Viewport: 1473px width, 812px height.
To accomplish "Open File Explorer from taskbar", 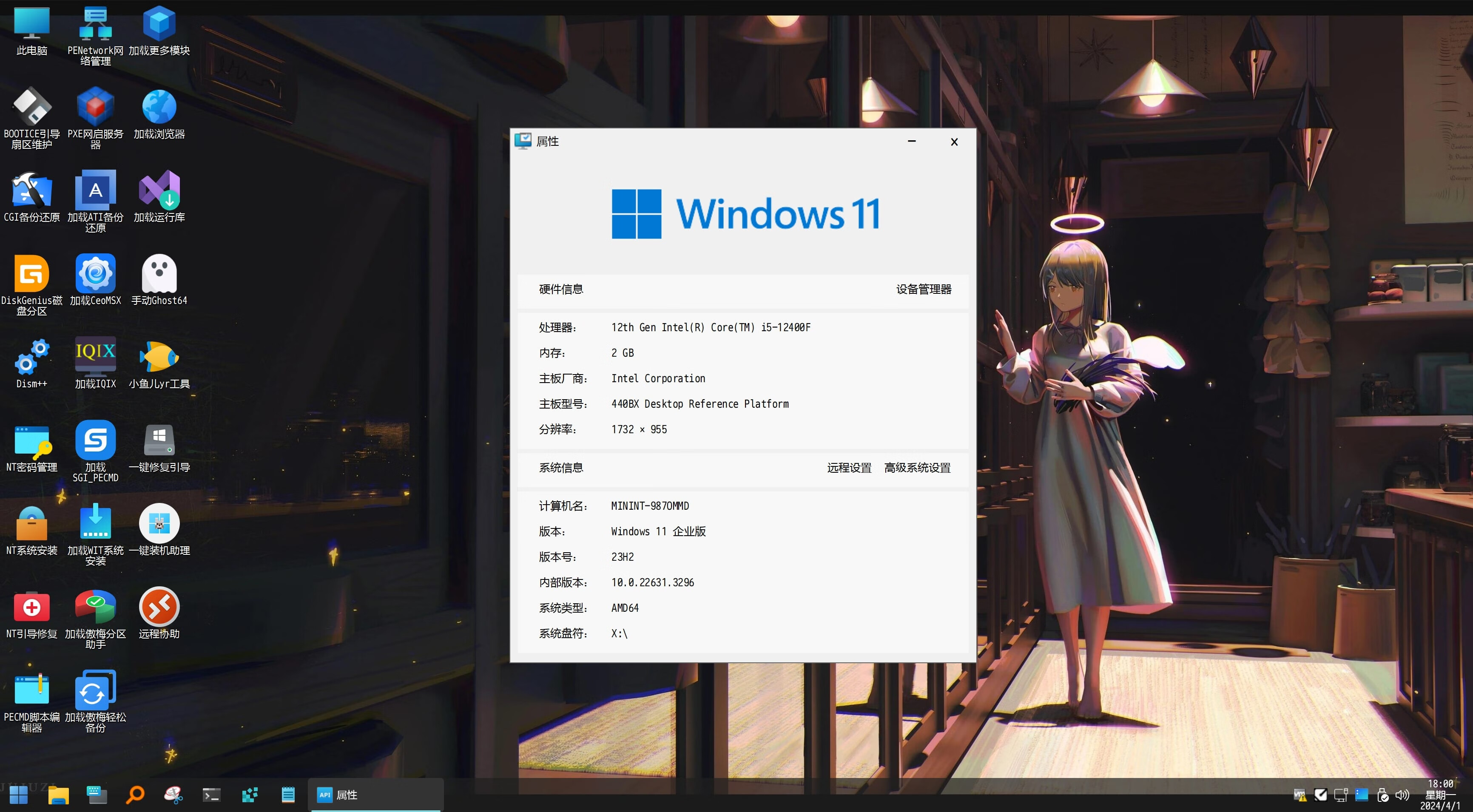I will (58, 795).
